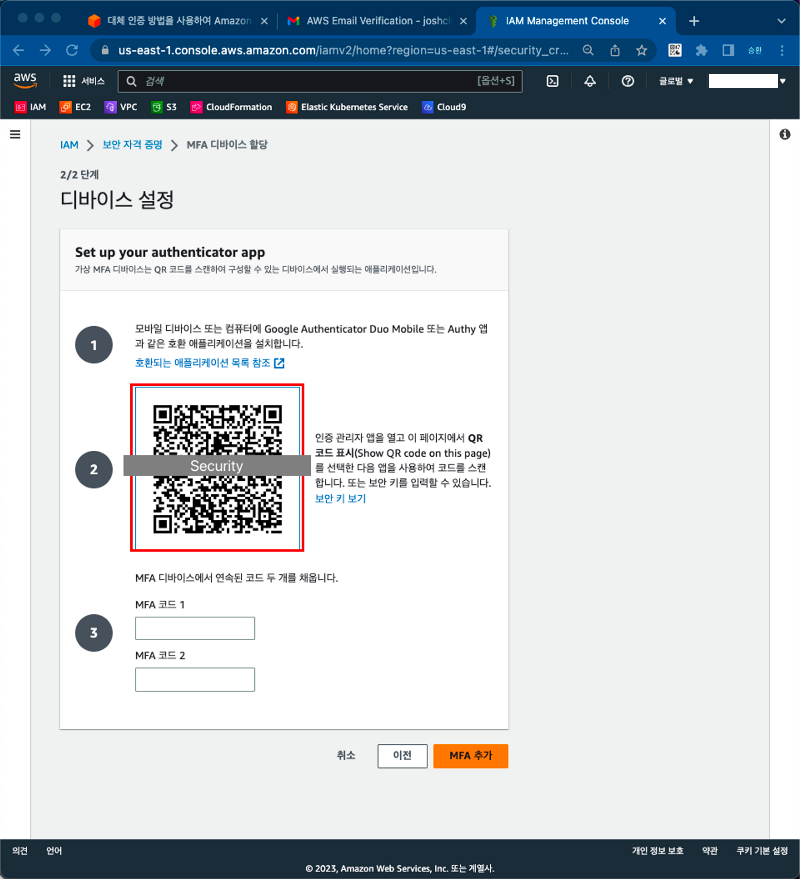Click the AWS logo home icon
Screen dimensions: 800x879
tap(25, 81)
